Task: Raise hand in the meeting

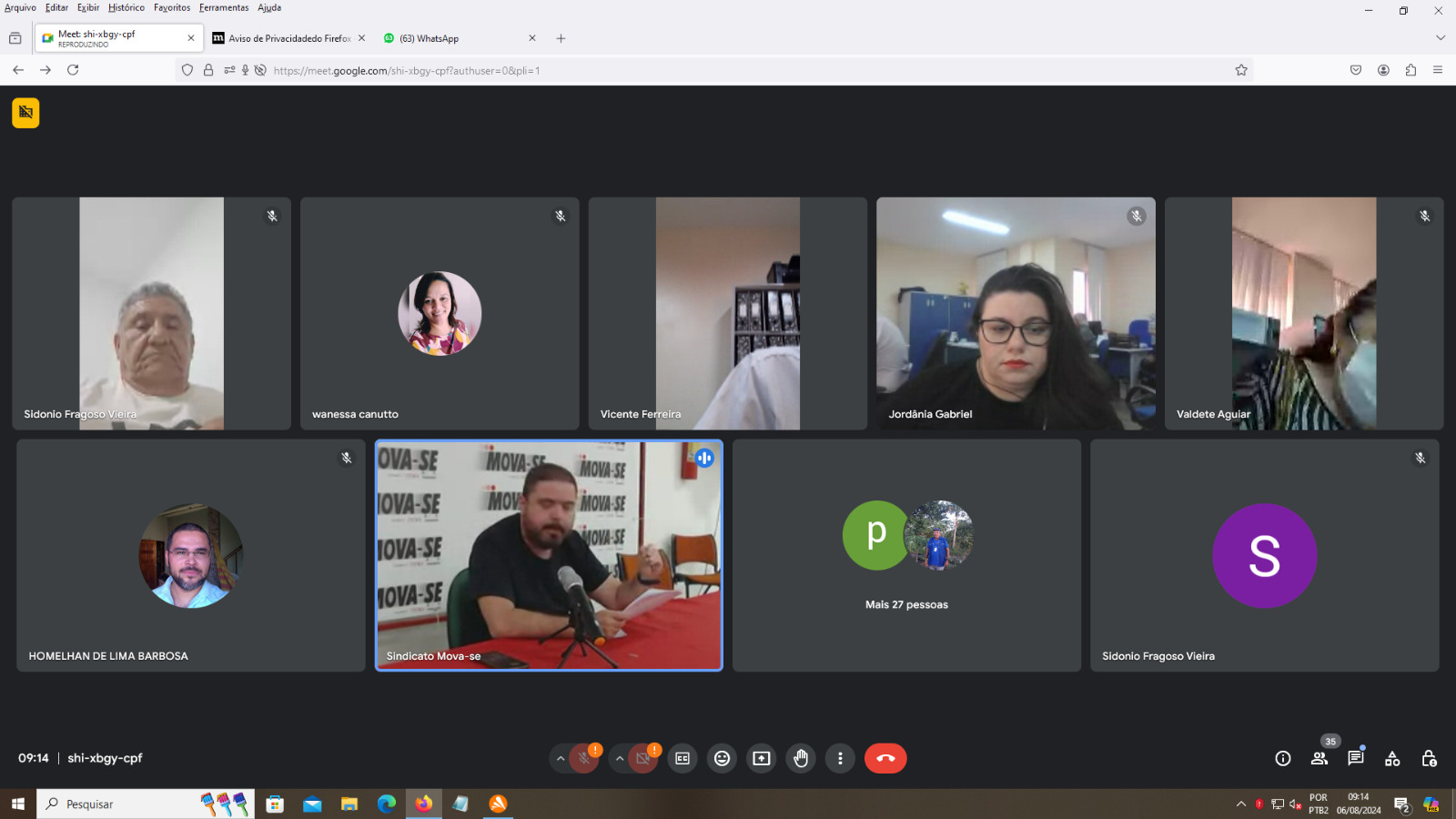Action: point(801,758)
